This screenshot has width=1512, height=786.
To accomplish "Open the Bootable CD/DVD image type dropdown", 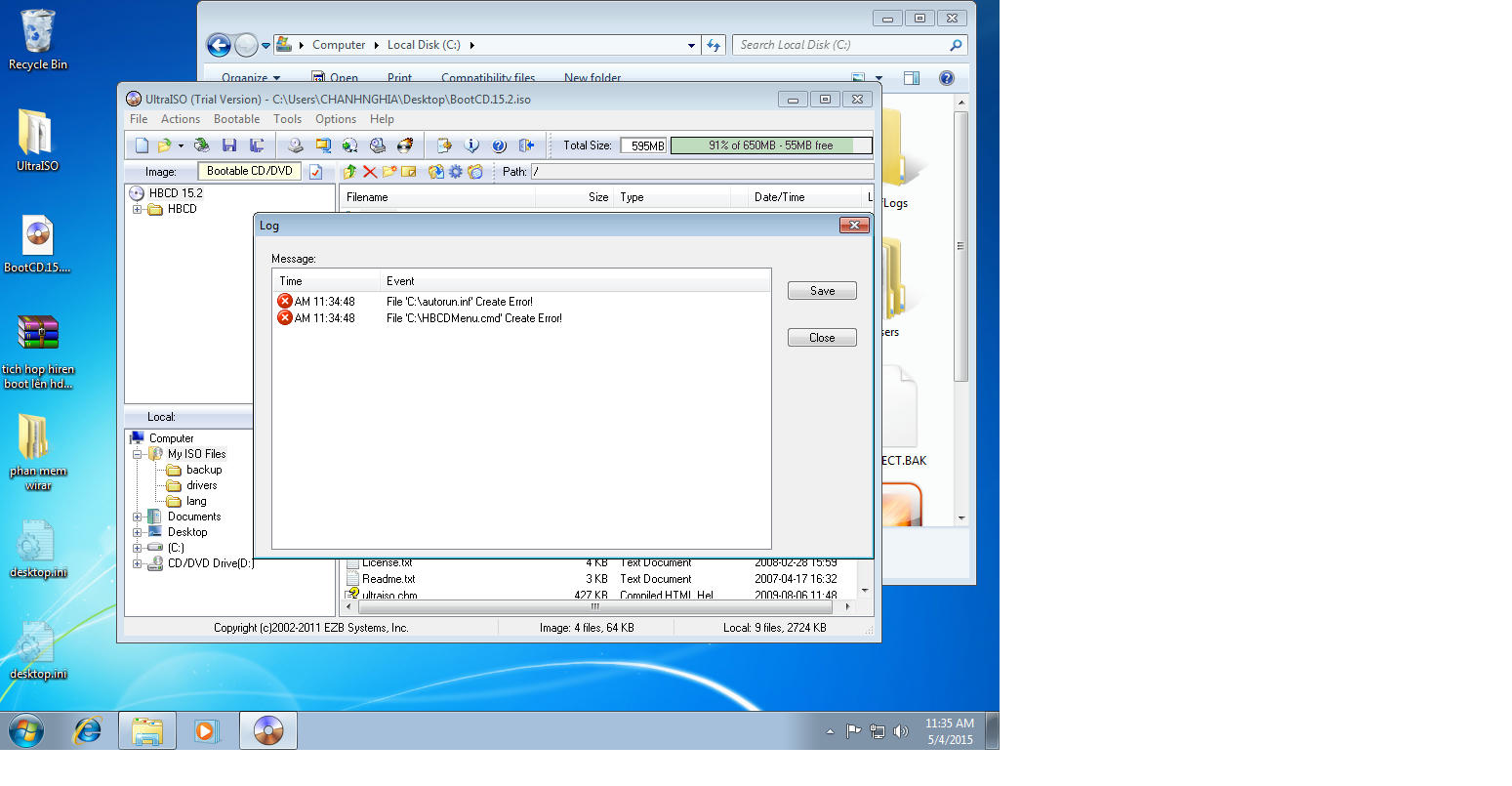I will click(251, 172).
